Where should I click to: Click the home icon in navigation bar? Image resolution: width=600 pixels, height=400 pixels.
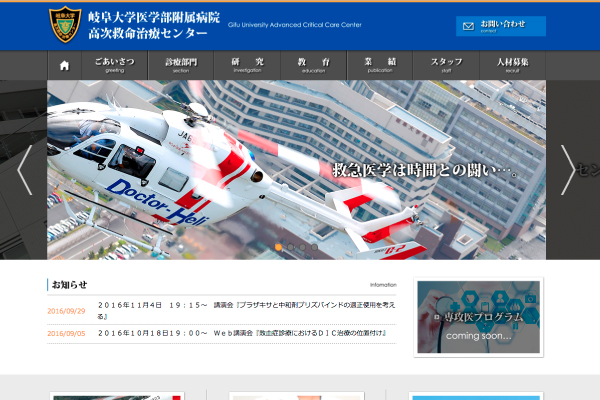tap(65, 66)
